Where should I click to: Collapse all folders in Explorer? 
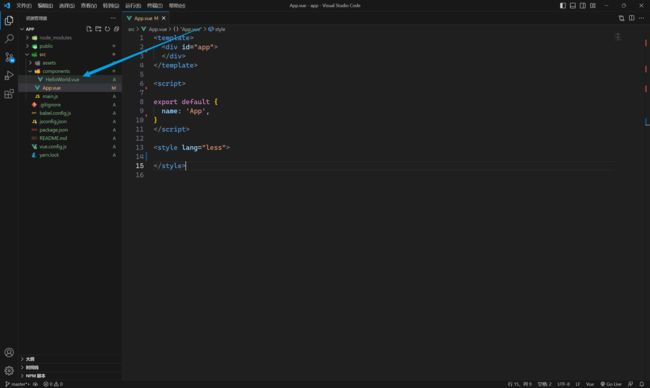tap(116, 29)
